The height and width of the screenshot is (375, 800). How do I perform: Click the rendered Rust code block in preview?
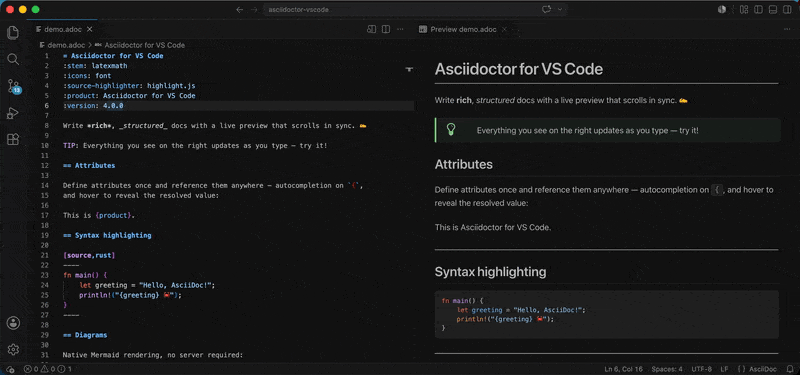click(607, 314)
